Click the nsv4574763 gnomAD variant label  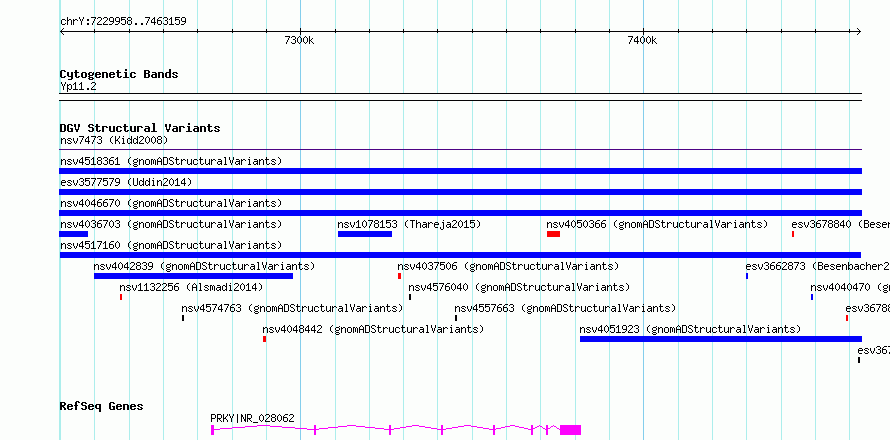(292, 308)
